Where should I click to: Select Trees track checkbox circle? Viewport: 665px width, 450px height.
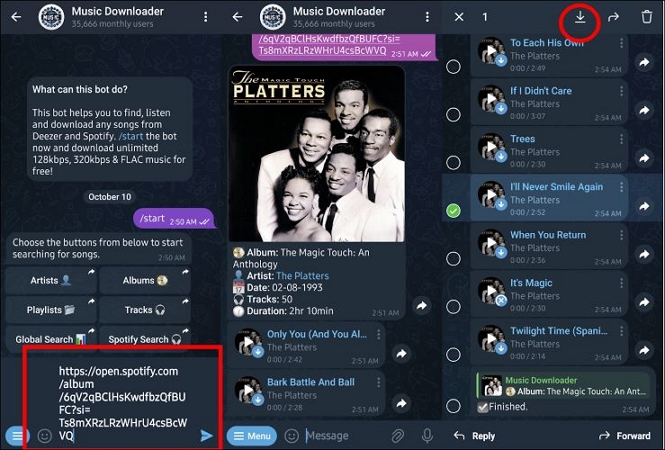453,162
